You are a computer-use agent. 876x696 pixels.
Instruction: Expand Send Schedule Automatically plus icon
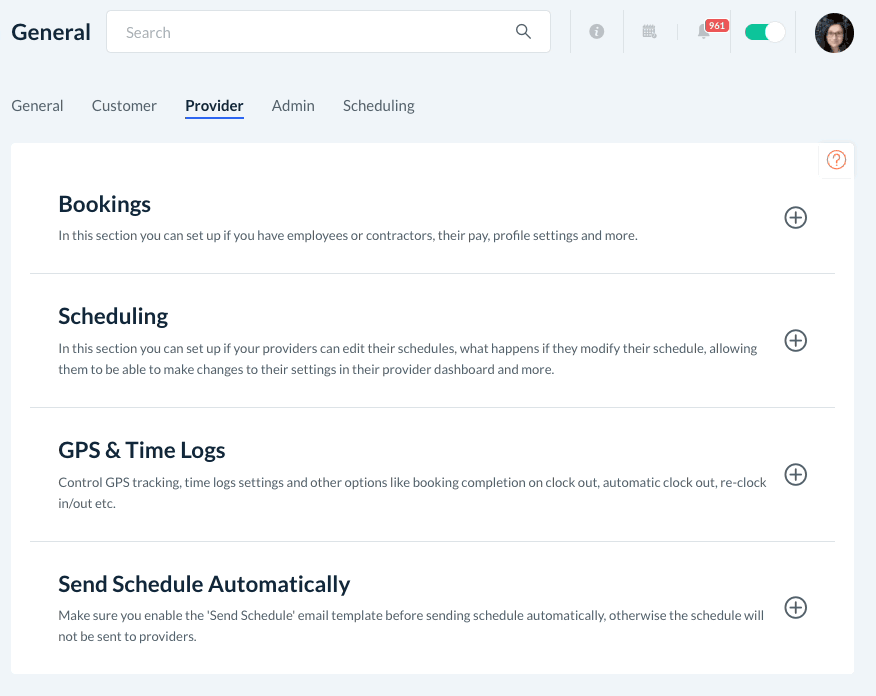795,608
